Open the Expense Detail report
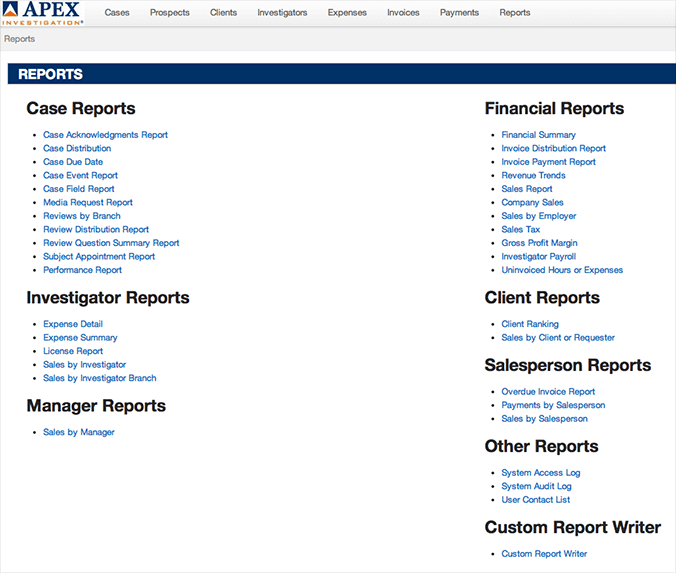The width and height of the screenshot is (676, 573). (73, 324)
